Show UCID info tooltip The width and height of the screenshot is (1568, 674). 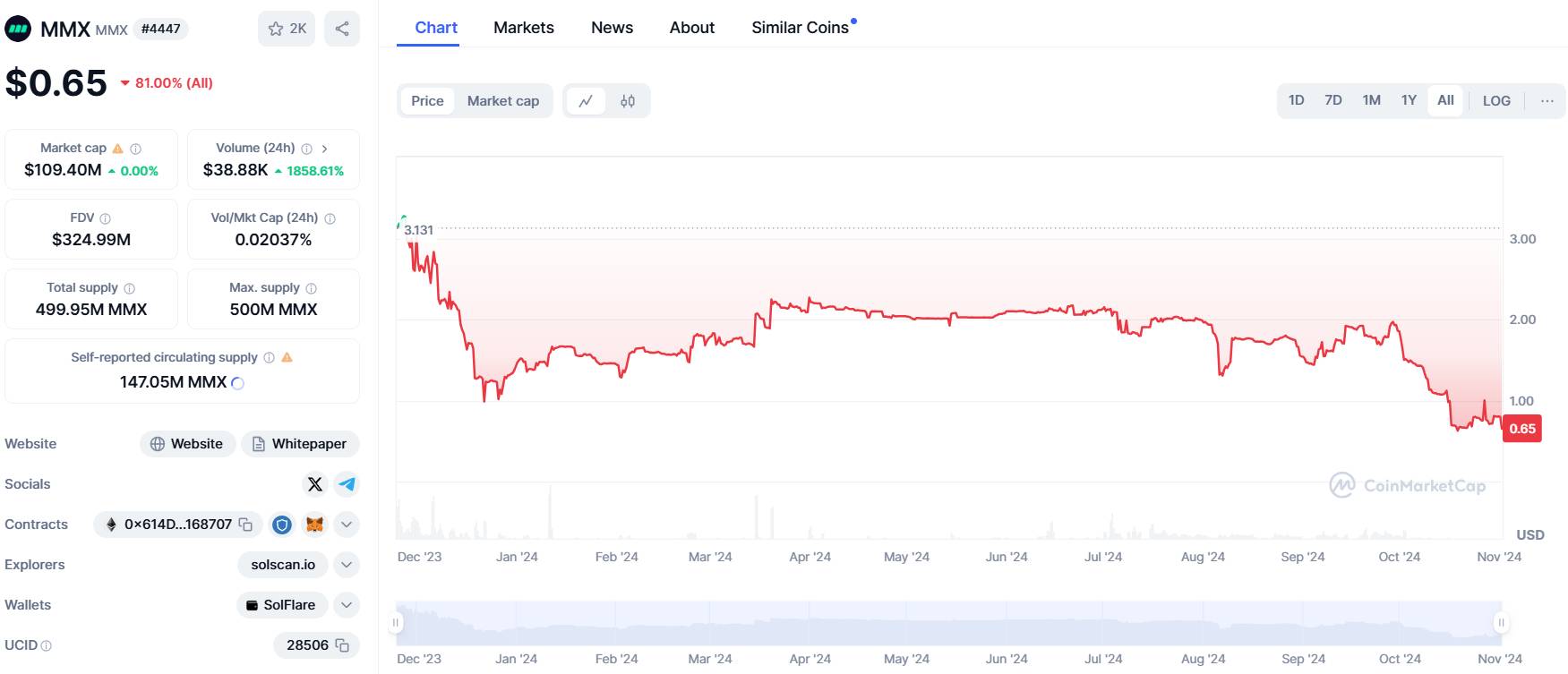[x=47, y=645]
